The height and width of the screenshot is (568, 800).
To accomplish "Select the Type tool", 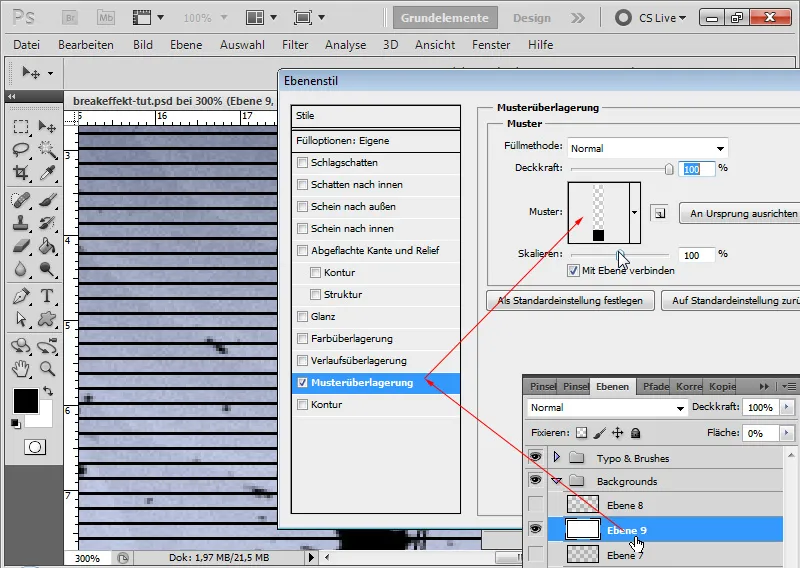I will 47,296.
